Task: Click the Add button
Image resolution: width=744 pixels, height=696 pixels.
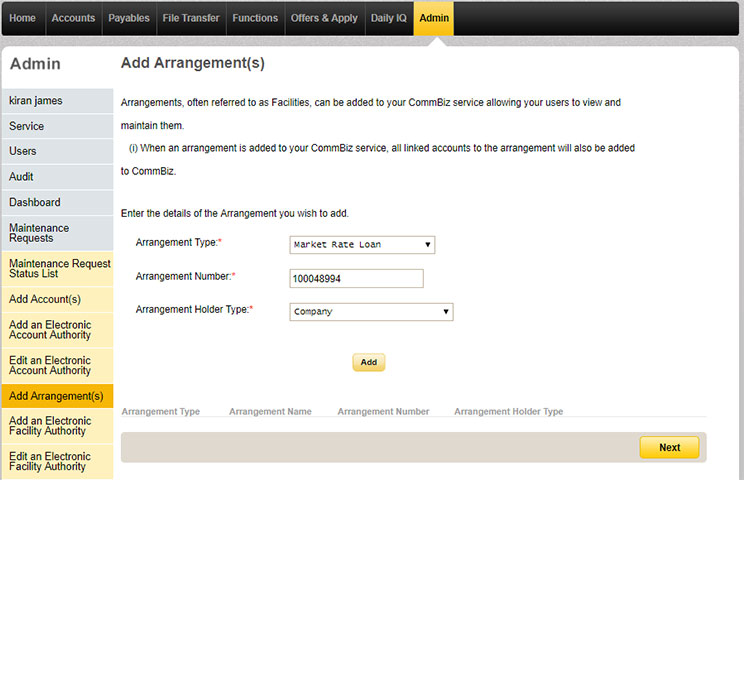Action: tap(369, 362)
